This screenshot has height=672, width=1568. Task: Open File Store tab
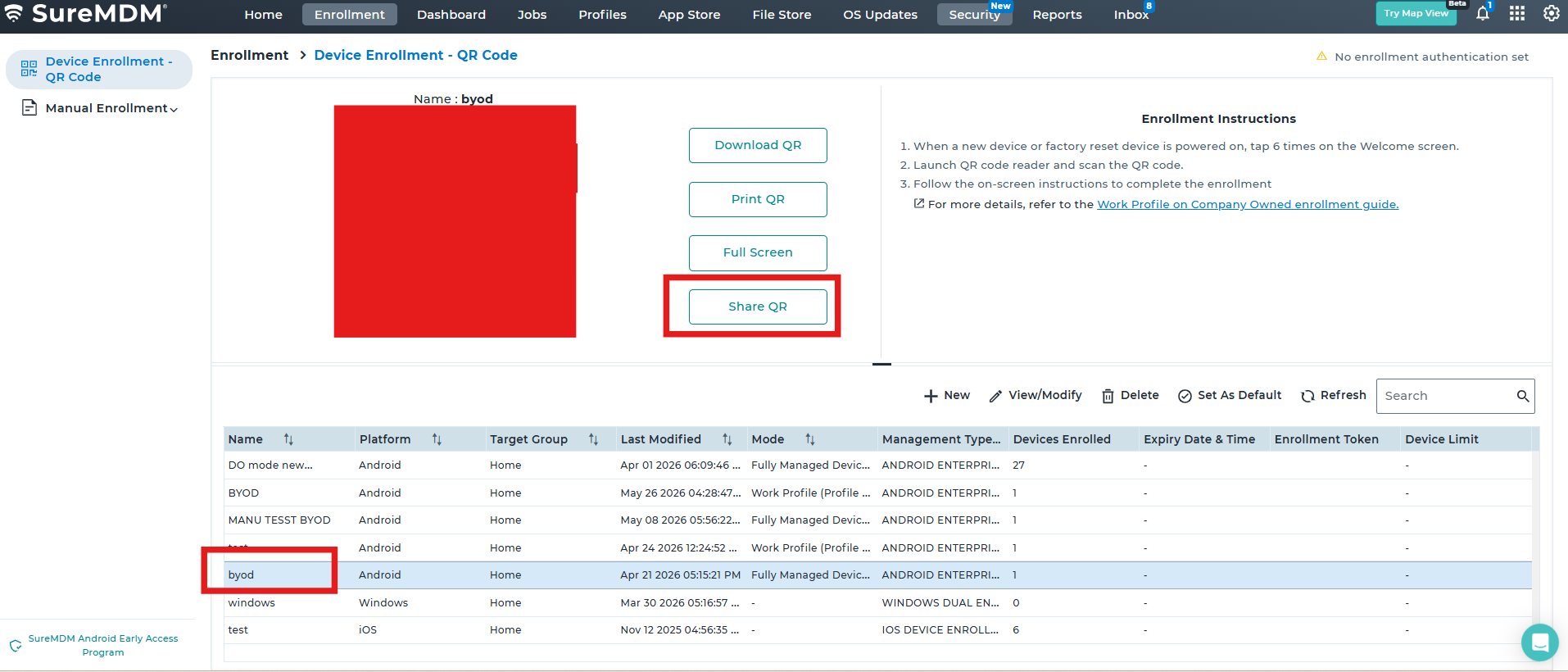click(x=782, y=15)
